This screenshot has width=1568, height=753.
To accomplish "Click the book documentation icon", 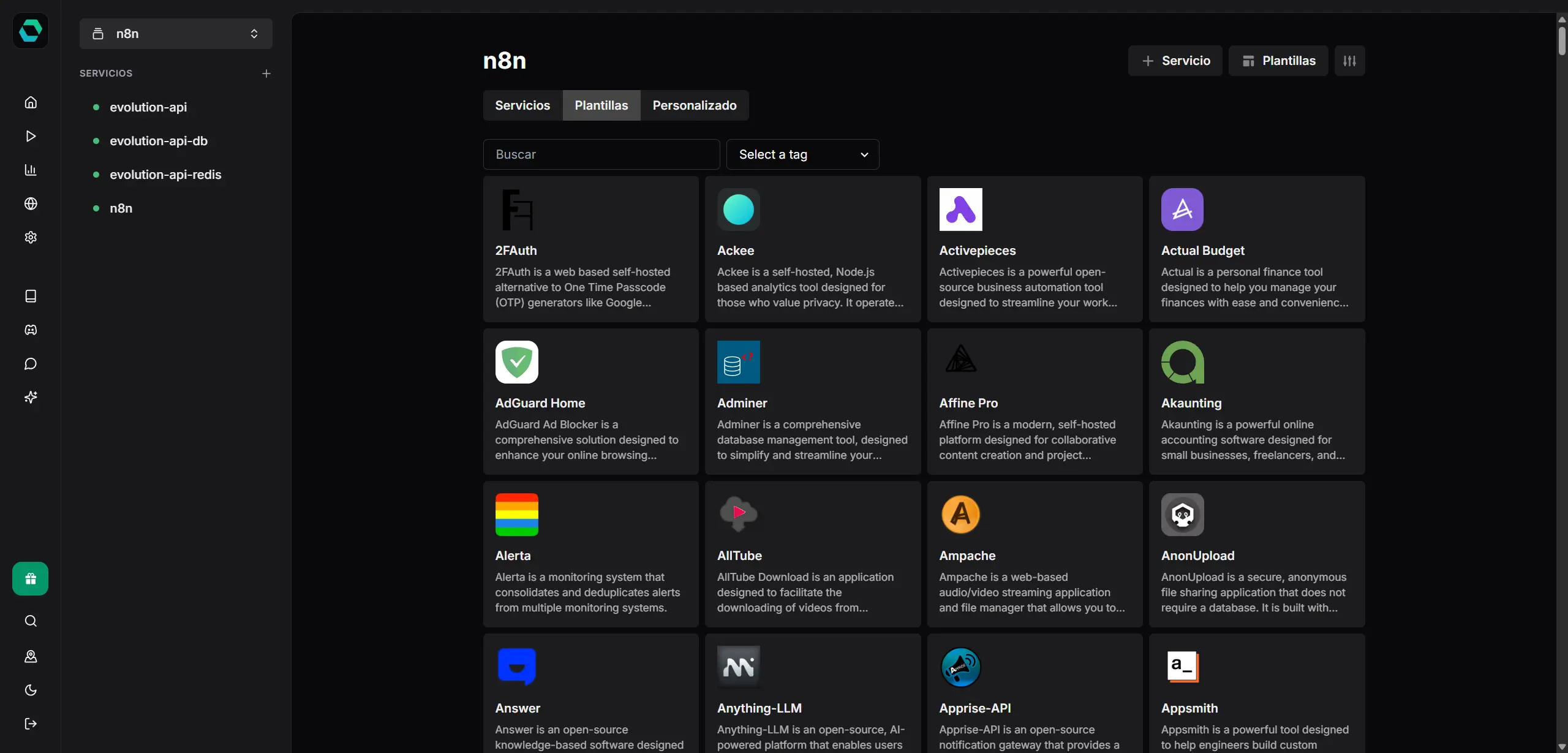I will coord(31,296).
